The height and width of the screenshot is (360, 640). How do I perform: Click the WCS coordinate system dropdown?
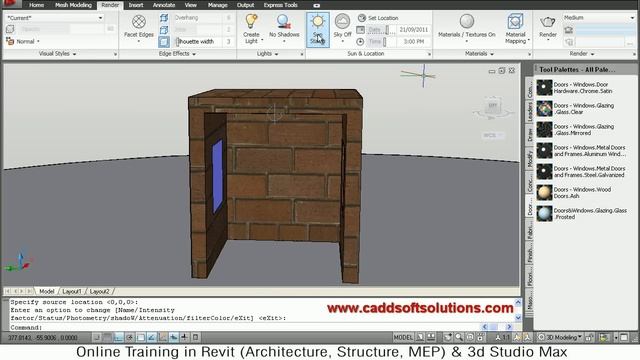click(x=493, y=136)
